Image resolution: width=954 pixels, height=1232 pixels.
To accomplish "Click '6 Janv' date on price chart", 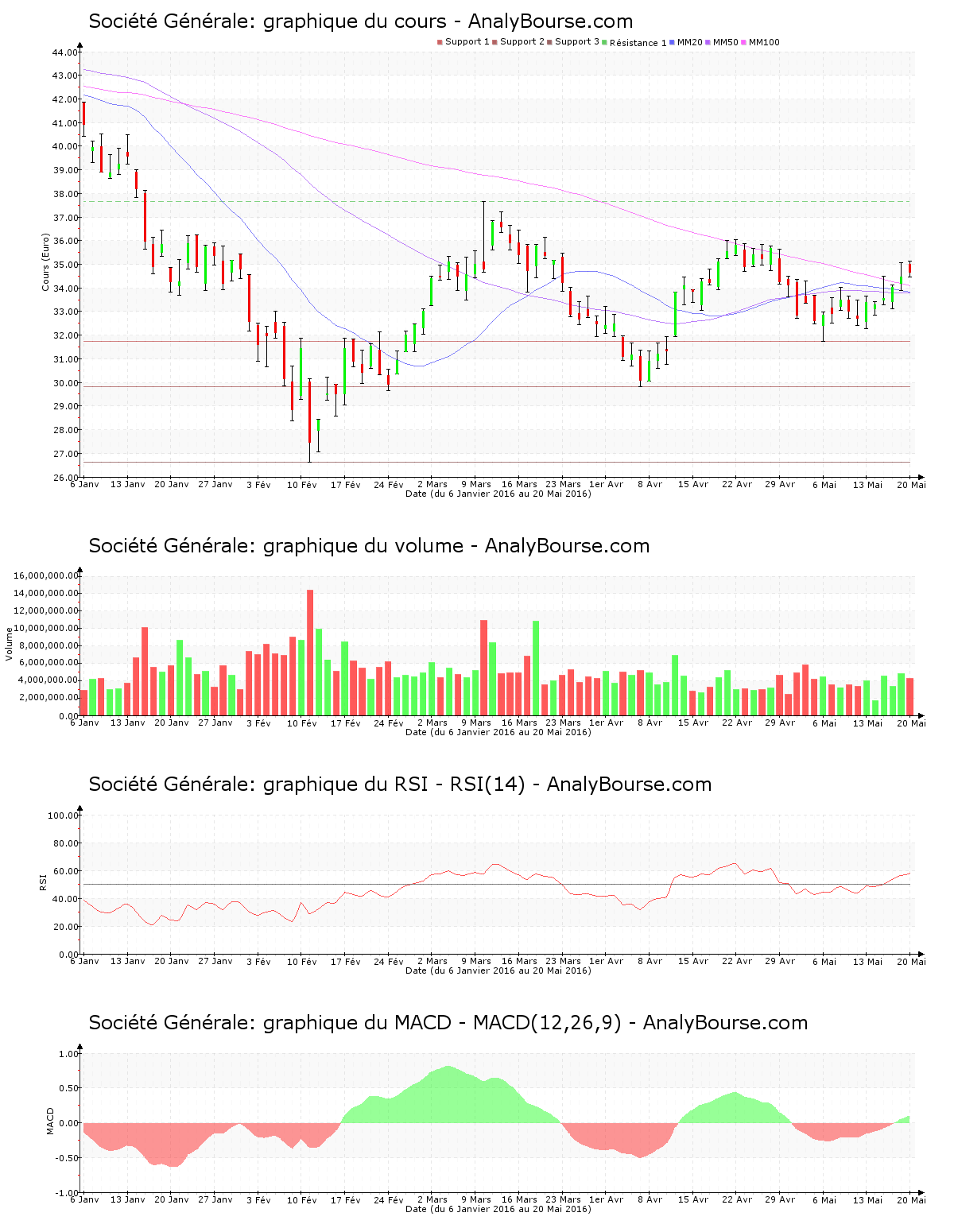I will click(84, 484).
